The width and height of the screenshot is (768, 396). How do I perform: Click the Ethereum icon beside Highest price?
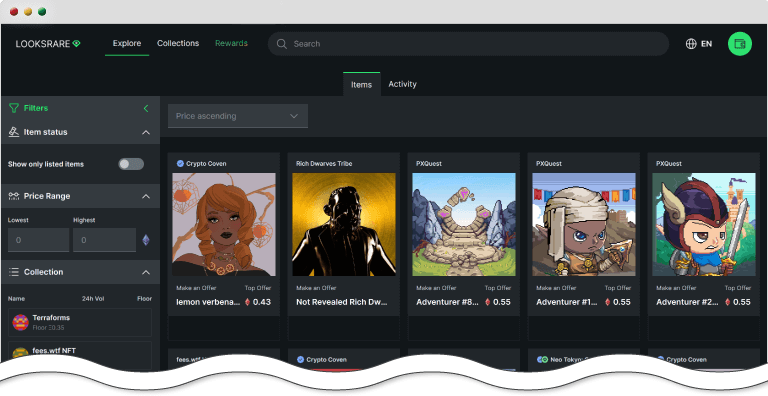(x=145, y=240)
